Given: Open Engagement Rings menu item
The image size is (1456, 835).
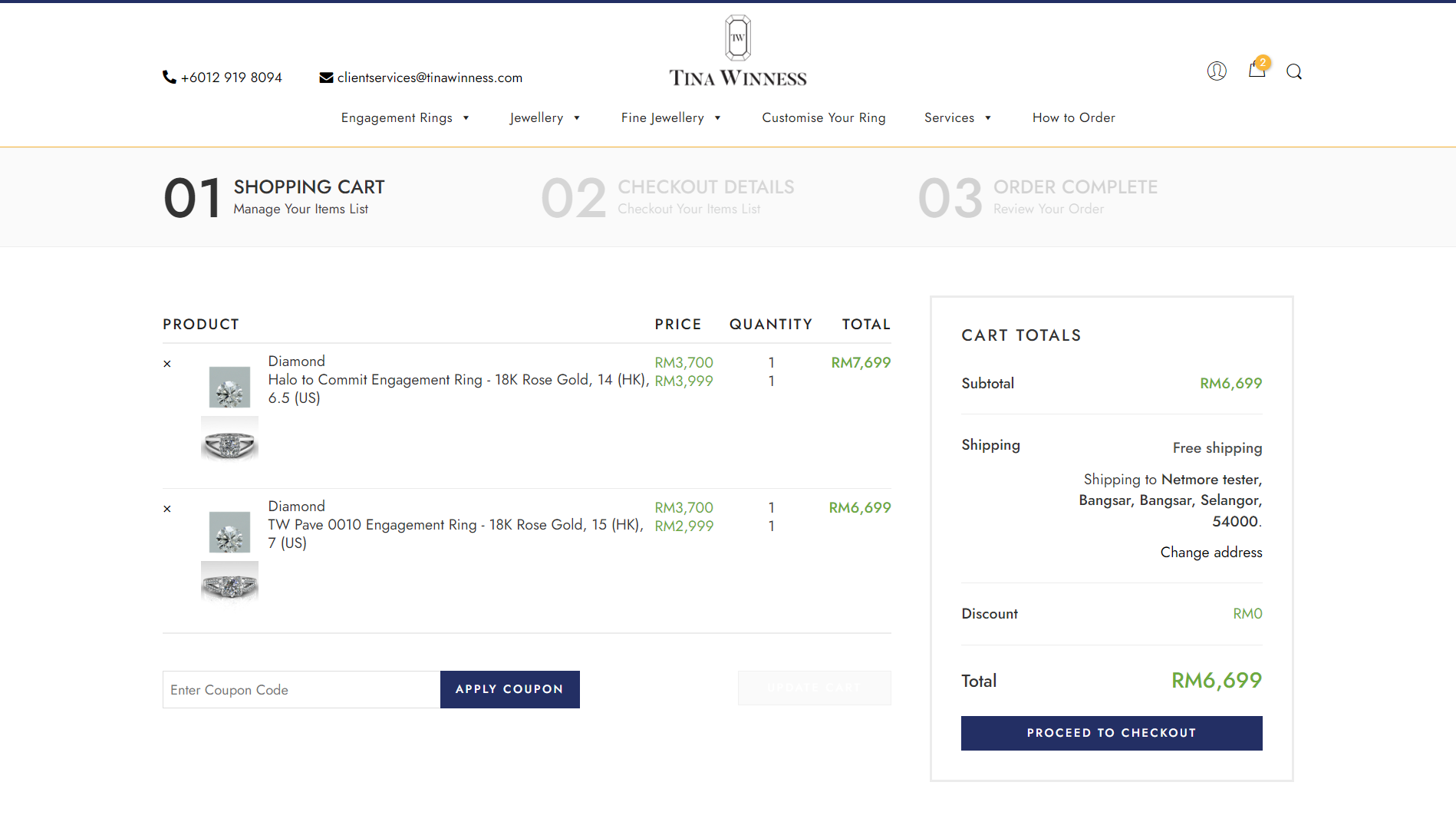Looking at the screenshot, I should pyautogui.click(x=397, y=117).
